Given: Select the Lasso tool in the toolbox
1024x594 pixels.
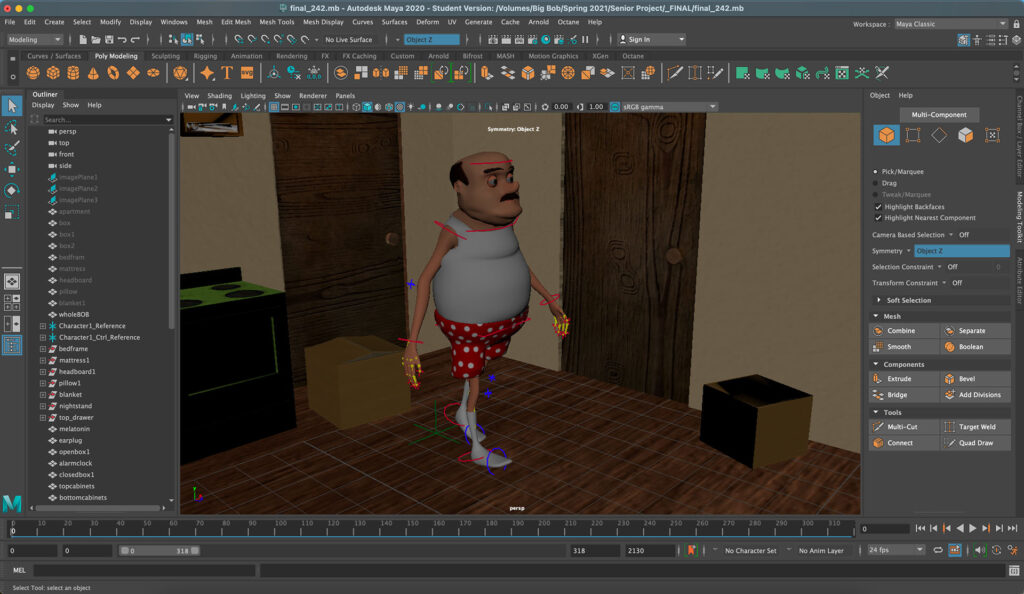Looking at the screenshot, I should 12,128.
